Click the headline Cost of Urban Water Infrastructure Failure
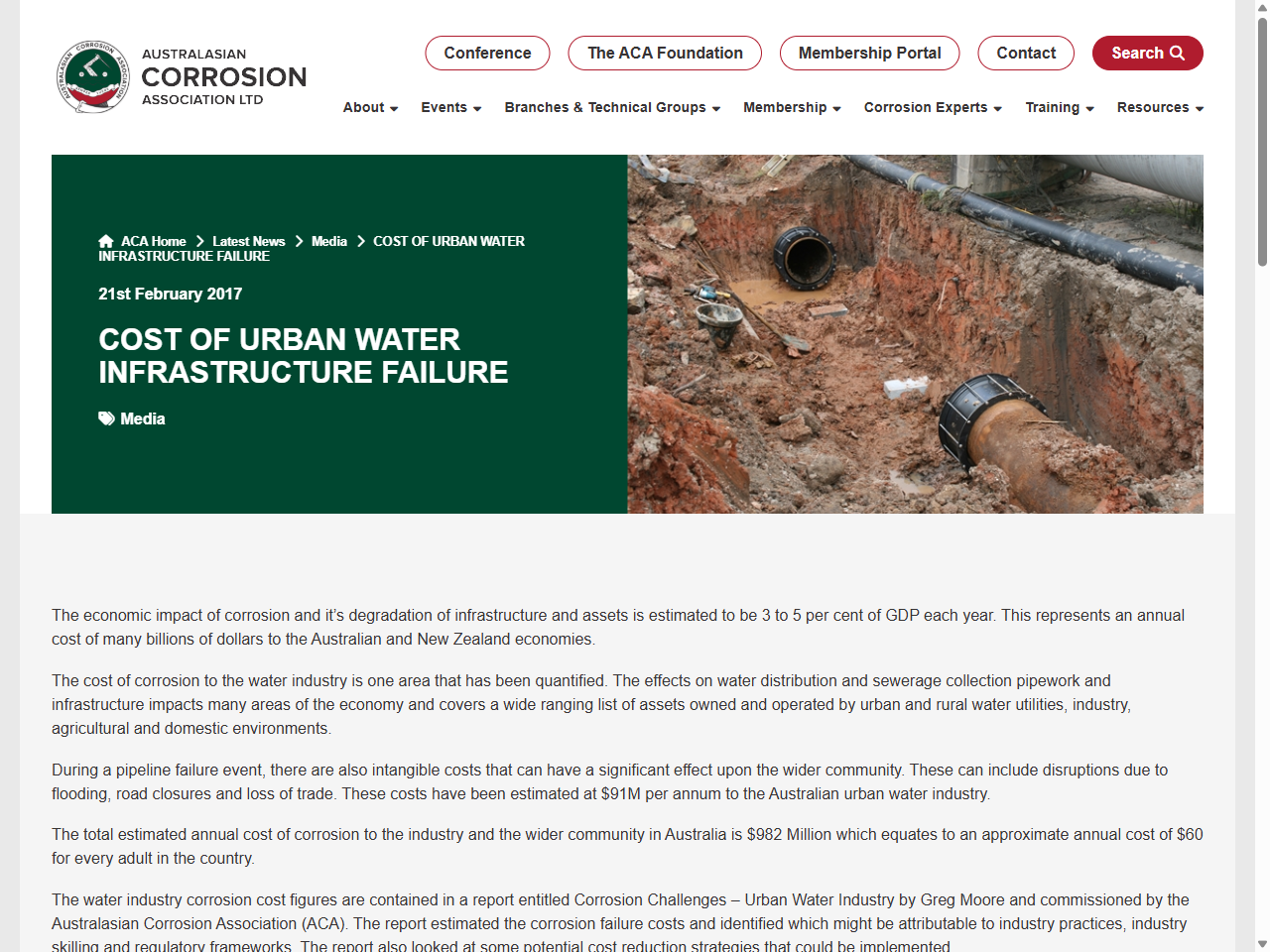Image resolution: width=1270 pixels, height=952 pixels. click(304, 356)
